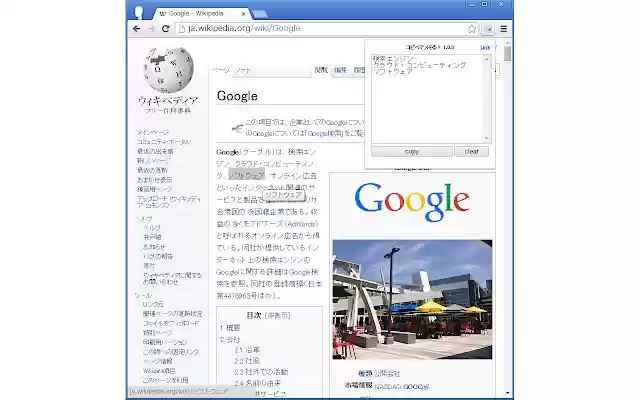Screen dimensions: 640x400
Task: Switch to the ノート tab
Action: [x=242, y=70]
